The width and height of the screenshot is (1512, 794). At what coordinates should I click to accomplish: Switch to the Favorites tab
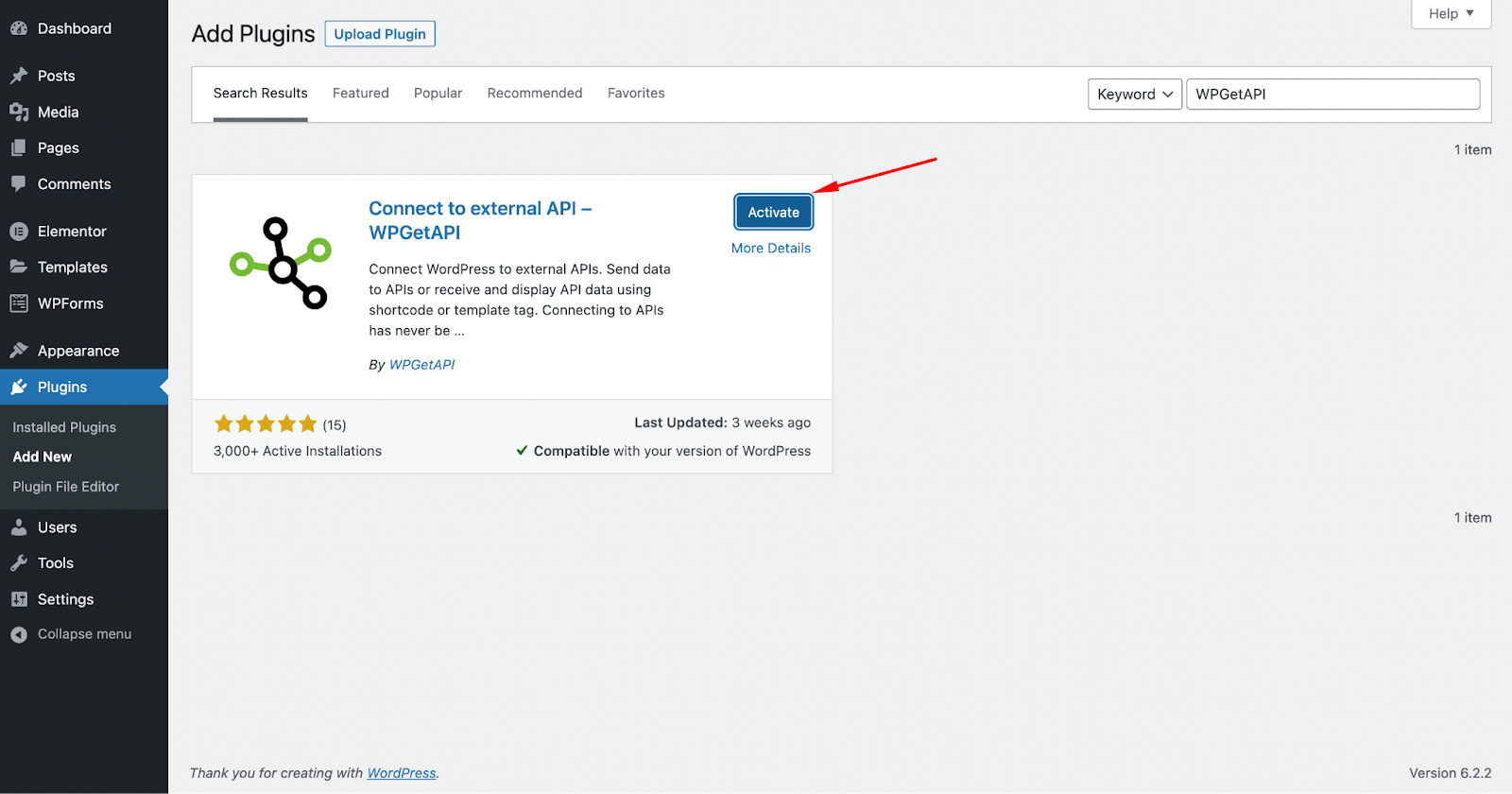coord(636,94)
